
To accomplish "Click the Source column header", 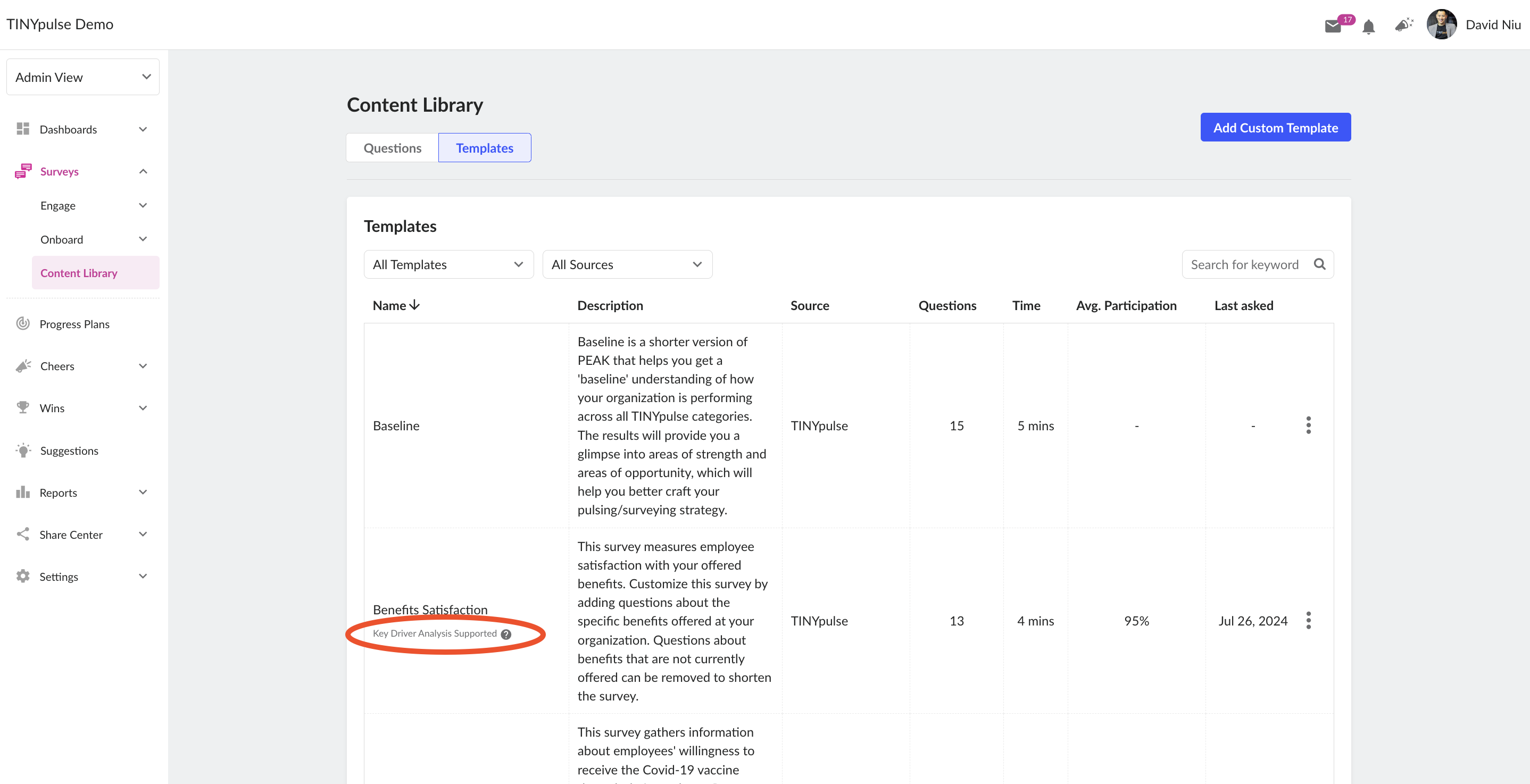I will pyautogui.click(x=810, y=305).
